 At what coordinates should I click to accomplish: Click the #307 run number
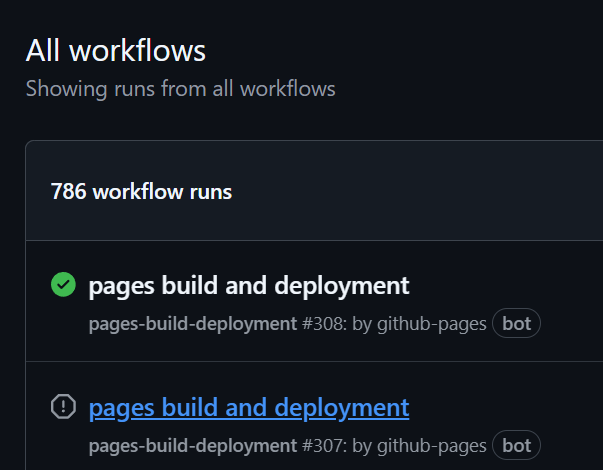(323, 445)
